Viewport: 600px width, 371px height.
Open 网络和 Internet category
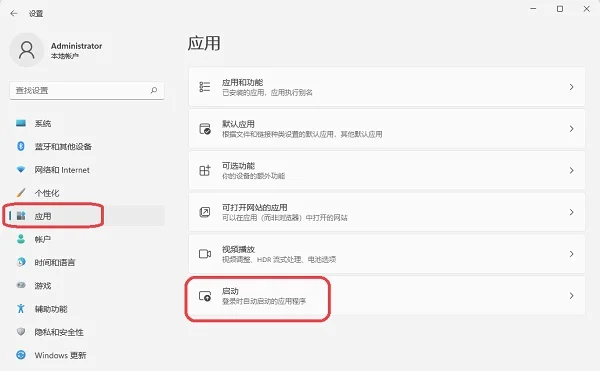87,170
